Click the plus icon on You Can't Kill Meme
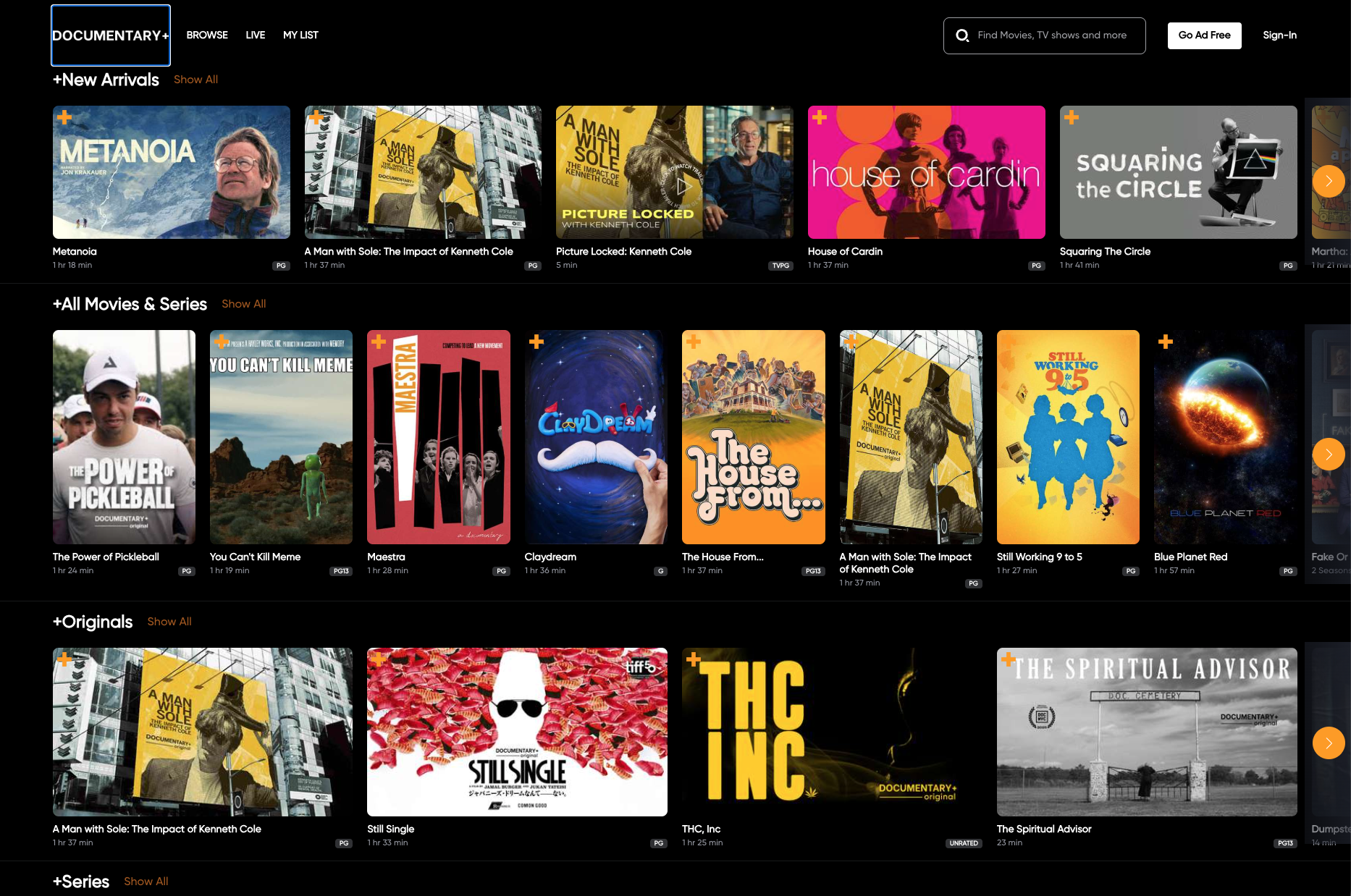The width and height of the screenshot is (1351, 896). click(222, 342)
